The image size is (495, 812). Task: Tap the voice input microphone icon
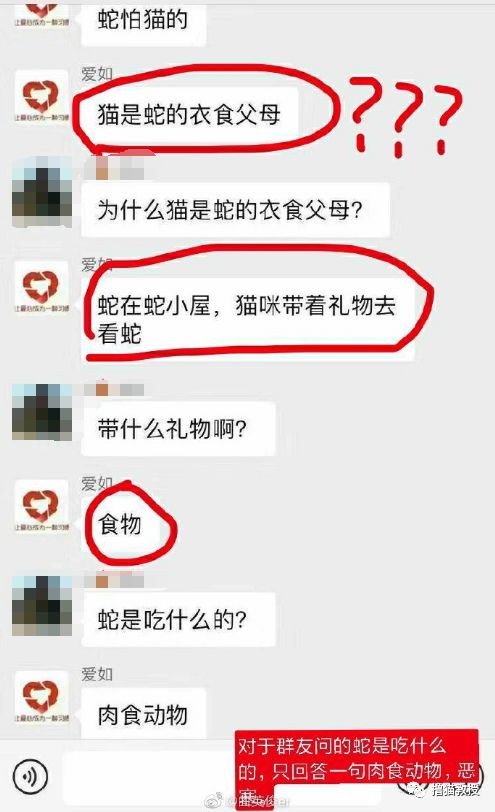pyautogui.click(x=31, y=776)
